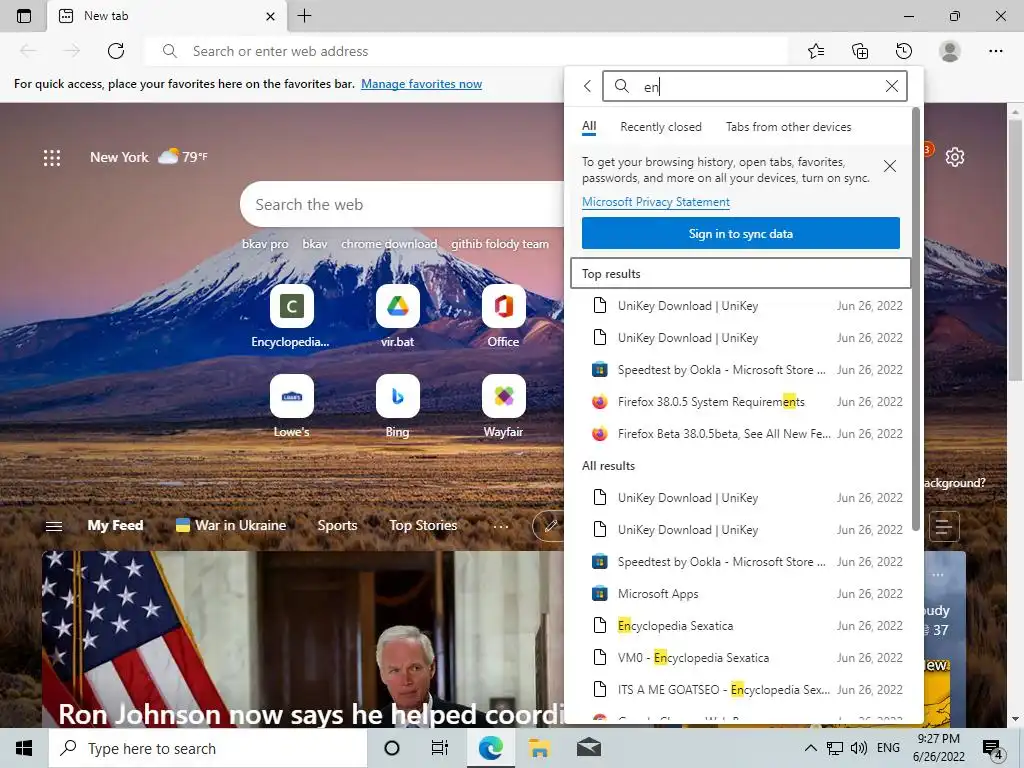The image size is (1024, 768).
Task: Click the history search field
Action: 754,86
